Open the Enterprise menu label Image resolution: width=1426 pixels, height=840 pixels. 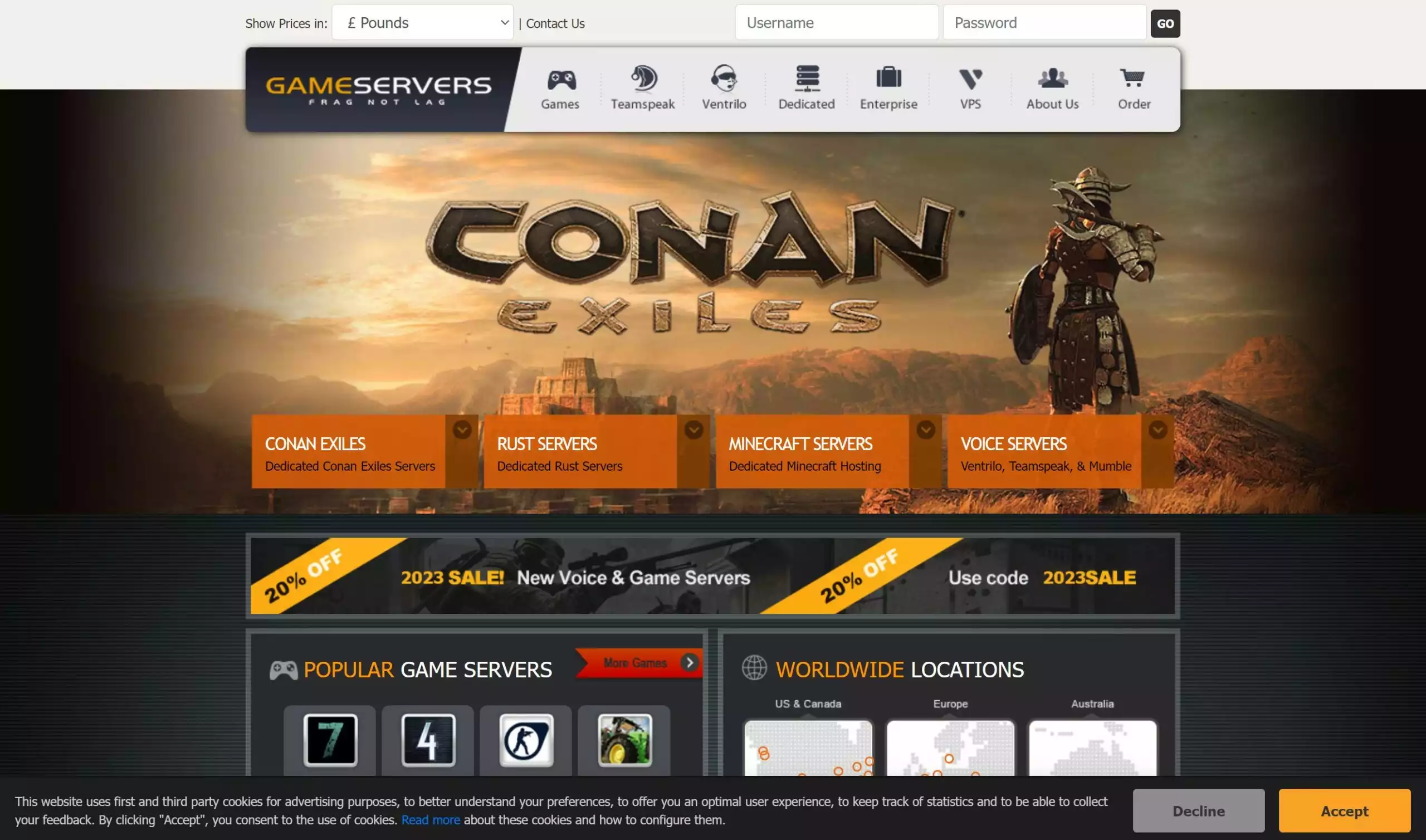888,104
